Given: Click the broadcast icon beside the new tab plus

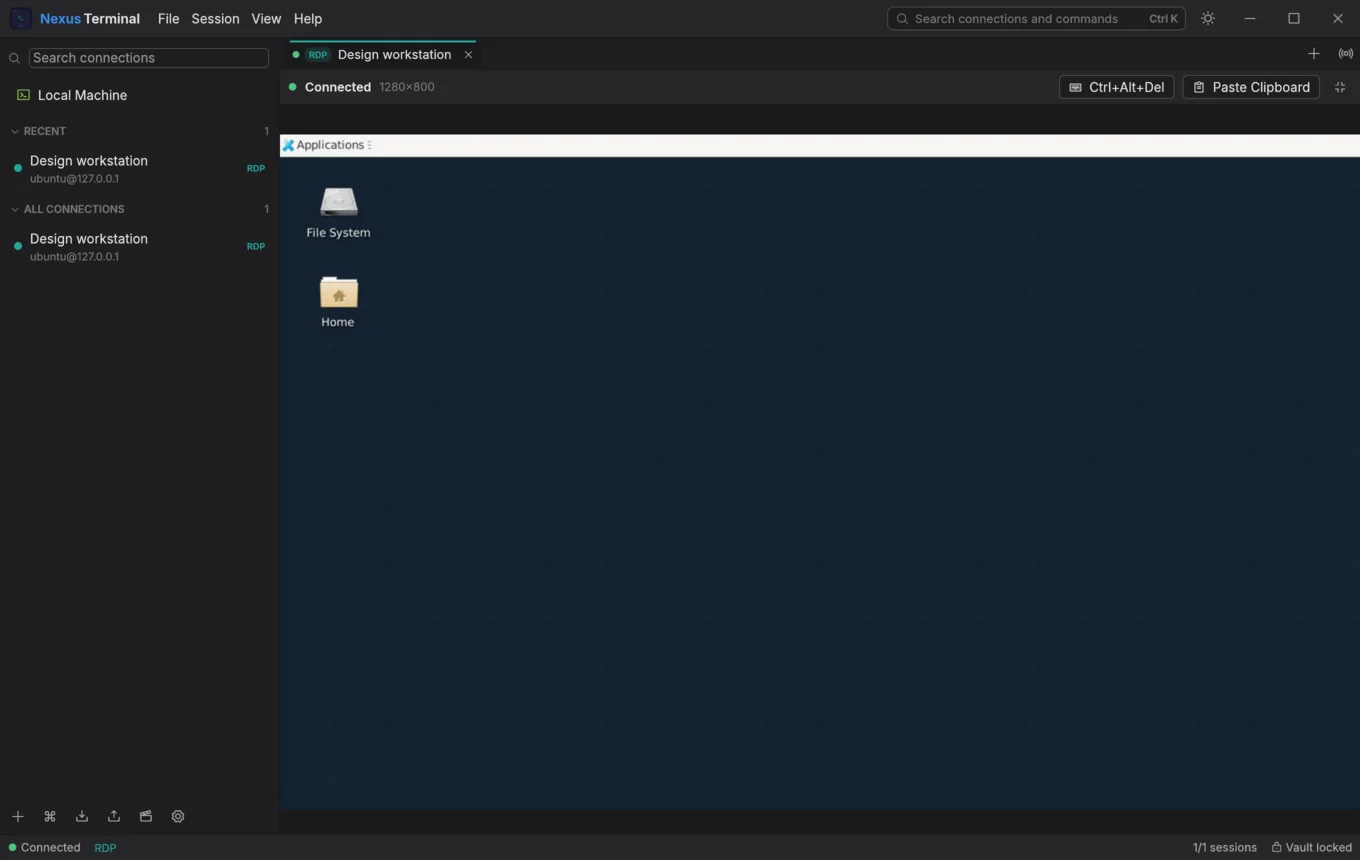Looking at the screenshot, I should (x=1345, y=54).
